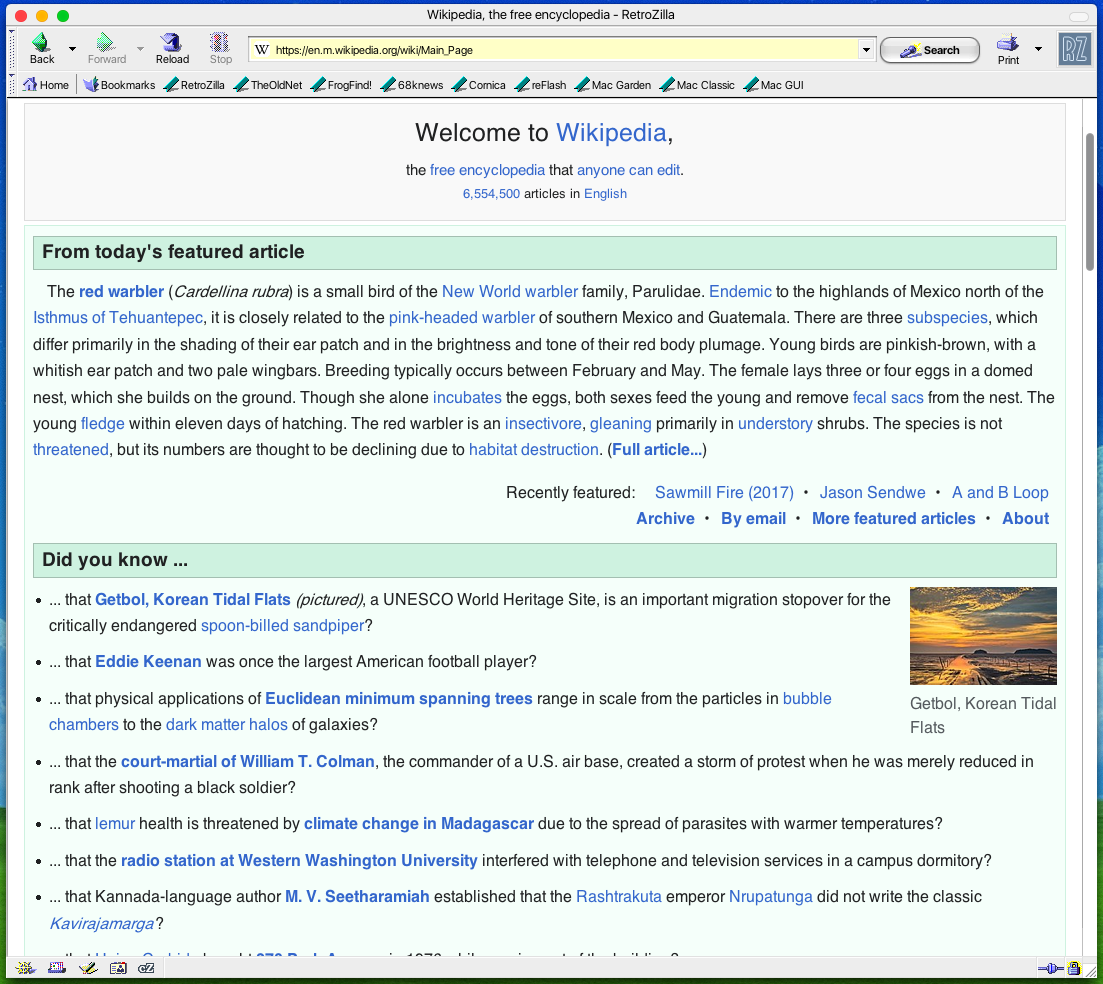Open the 'Sawmill Fire (2017)' recently featured link
Screen dimensions: 1103x984
pyautogui.click(x=724, y=492)
